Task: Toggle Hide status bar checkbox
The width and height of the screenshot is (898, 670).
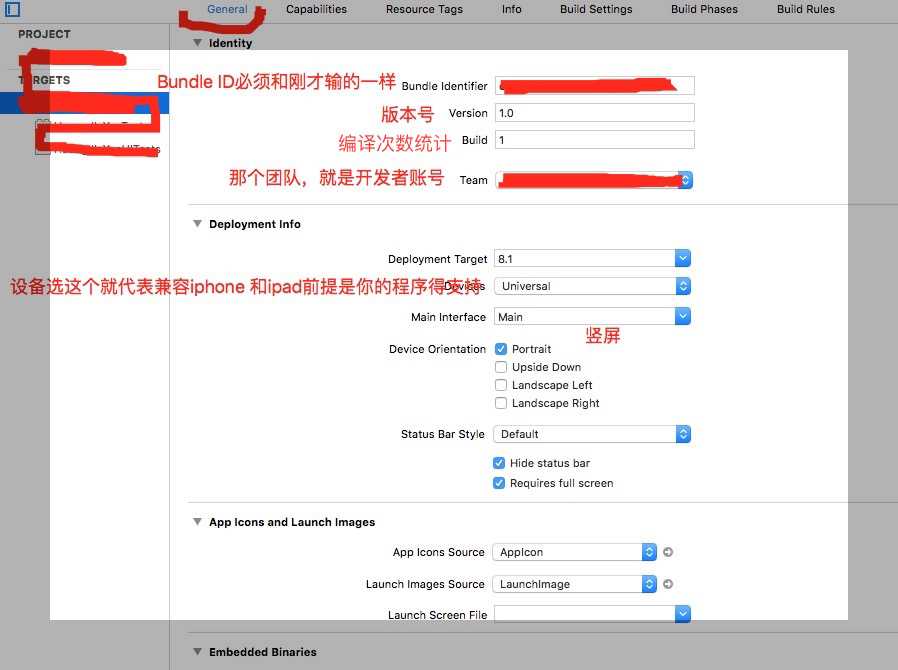Action: click(x=499, y=463)
